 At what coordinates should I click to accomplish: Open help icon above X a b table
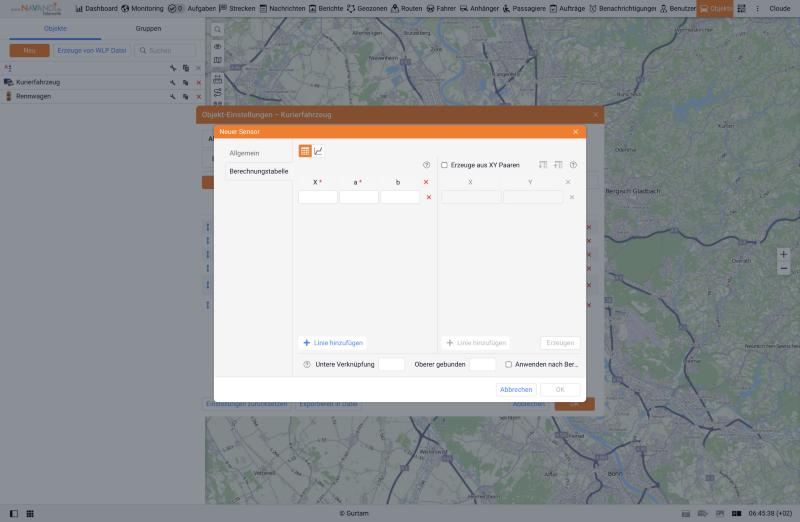pos(427,165)
